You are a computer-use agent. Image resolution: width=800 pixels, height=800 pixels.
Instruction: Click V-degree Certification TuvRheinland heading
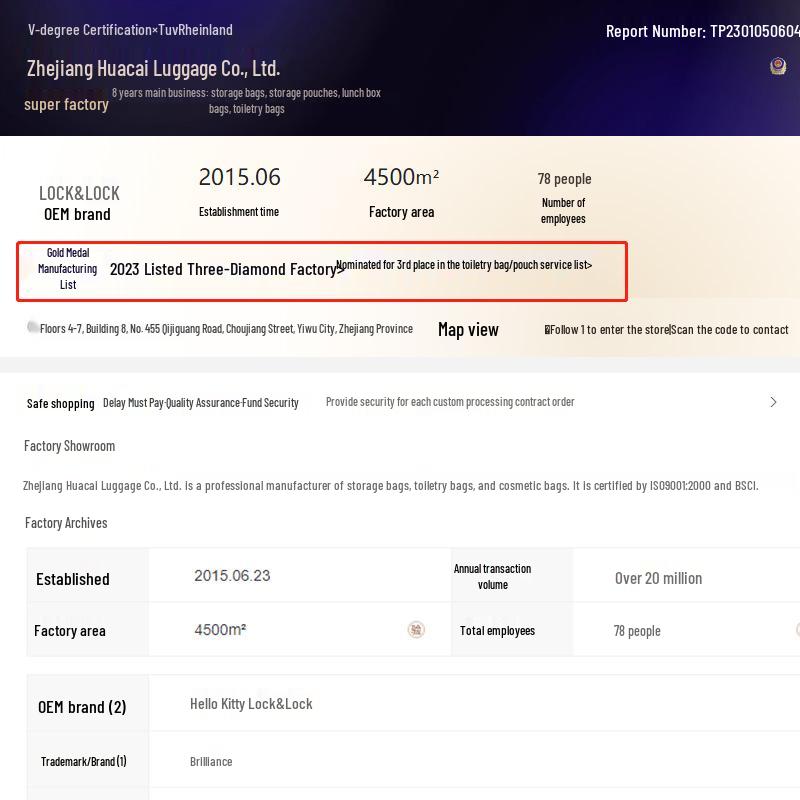pos(130,30)
